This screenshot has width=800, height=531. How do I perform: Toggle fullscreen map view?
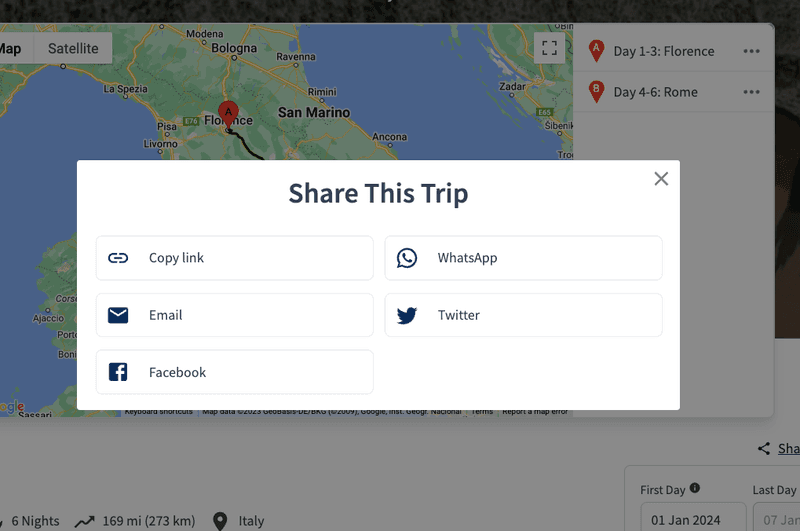(548, 47)
